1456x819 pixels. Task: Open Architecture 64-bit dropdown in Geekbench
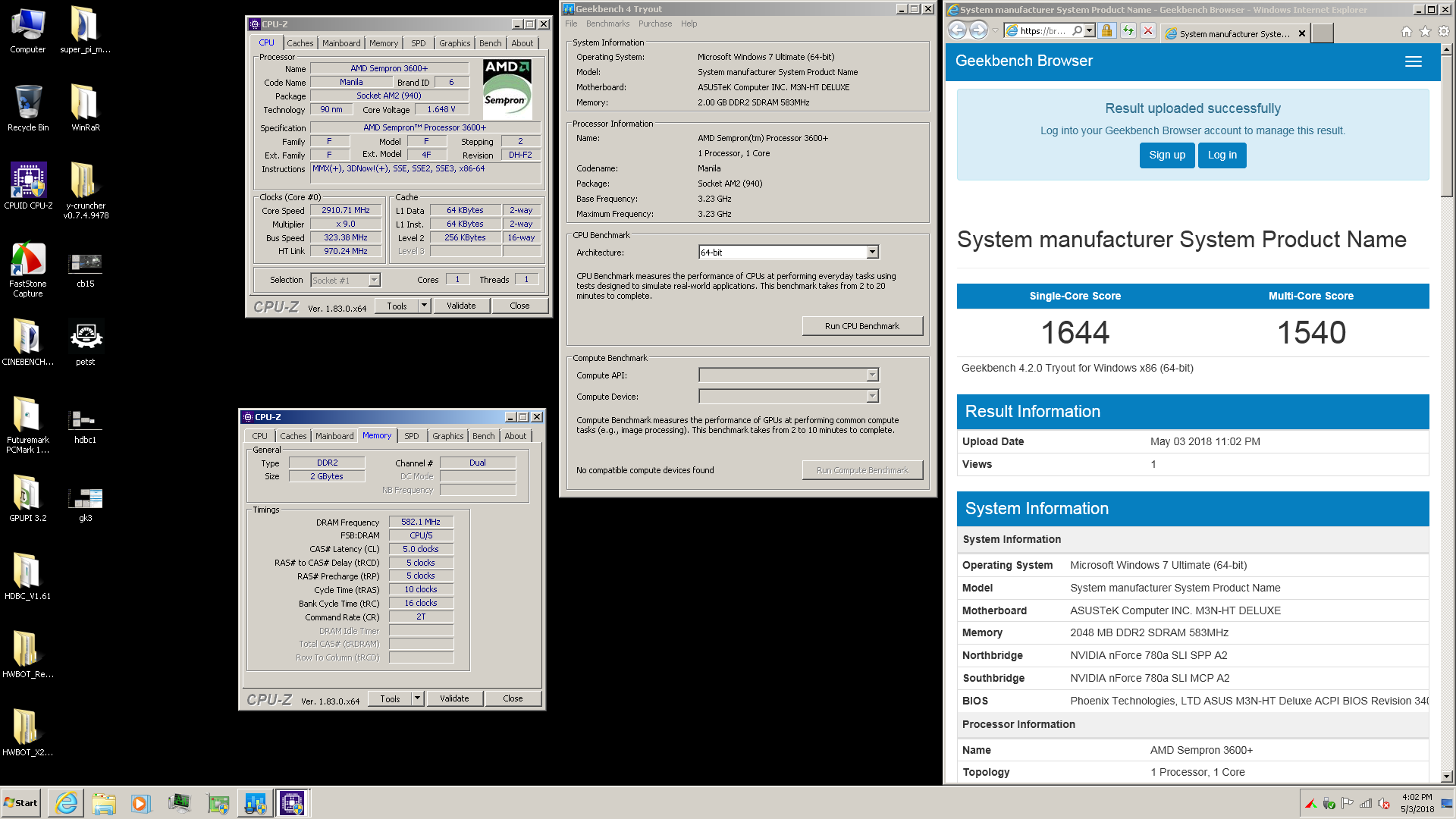point(872,253)
